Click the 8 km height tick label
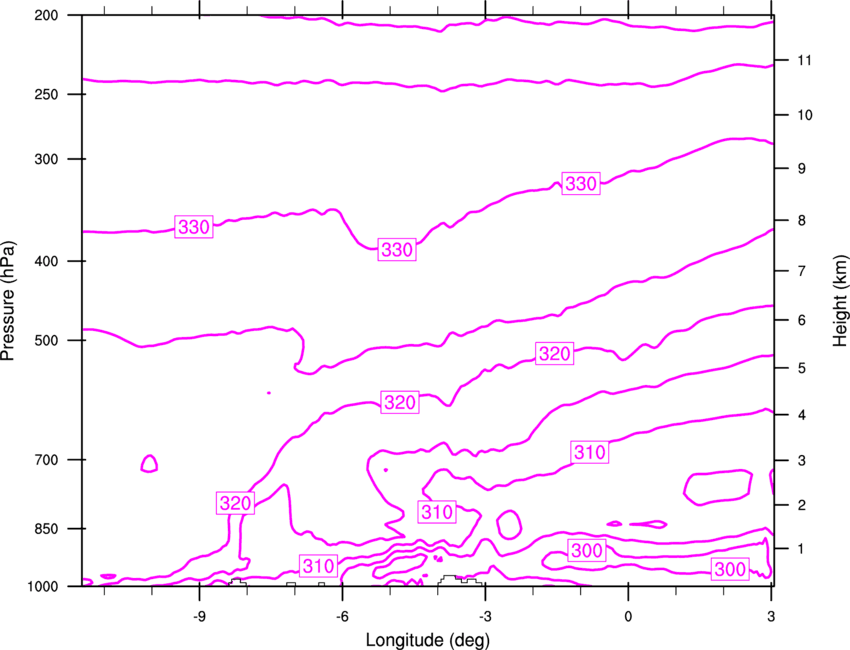Image resolution: width=850 pixels, height=650 pixels. tap(801, 221)
